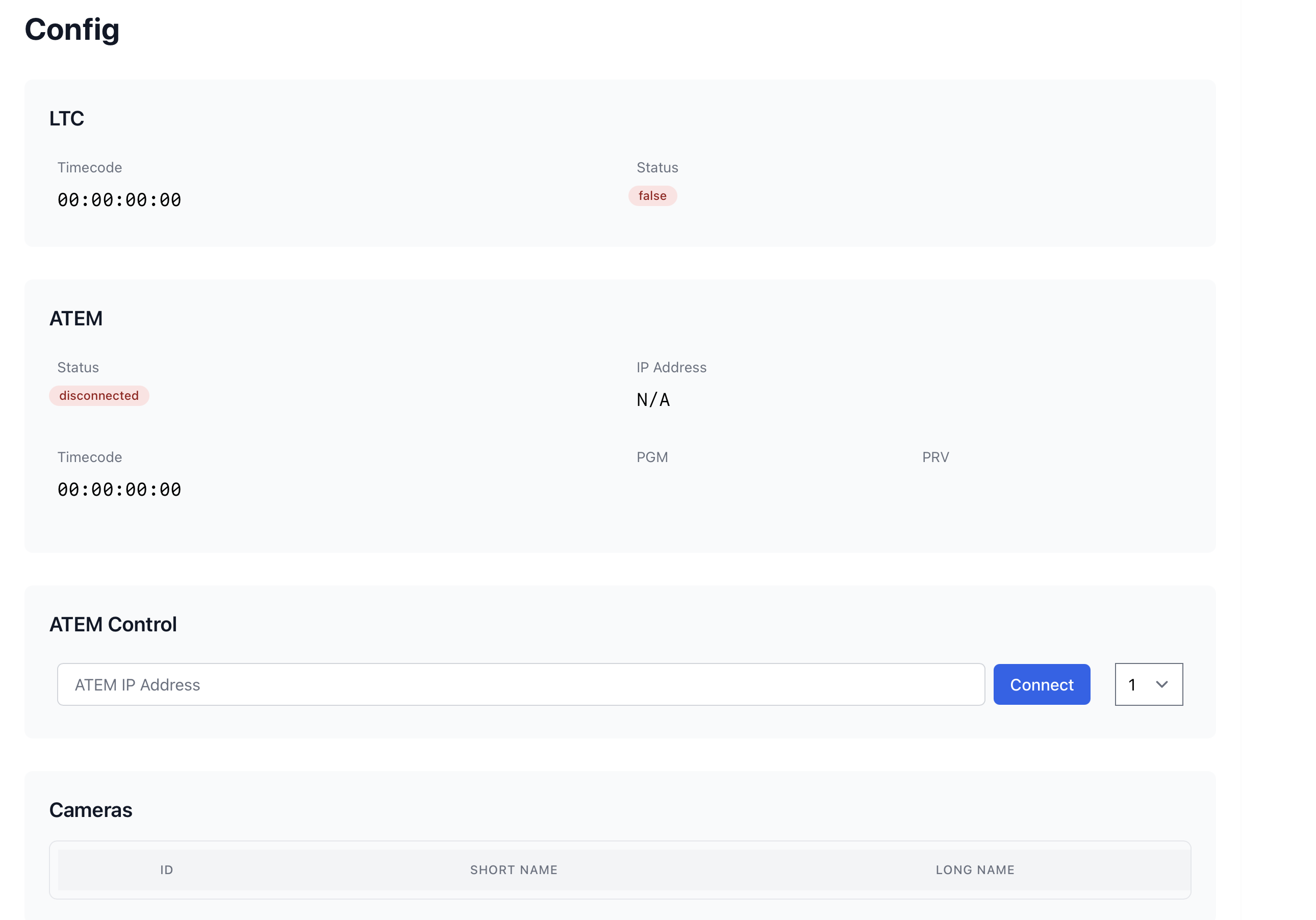The height and width of the screenshot is (920, 1316).
Task: Focus the ATEM IP Address input field
Action: pos(521,684)
